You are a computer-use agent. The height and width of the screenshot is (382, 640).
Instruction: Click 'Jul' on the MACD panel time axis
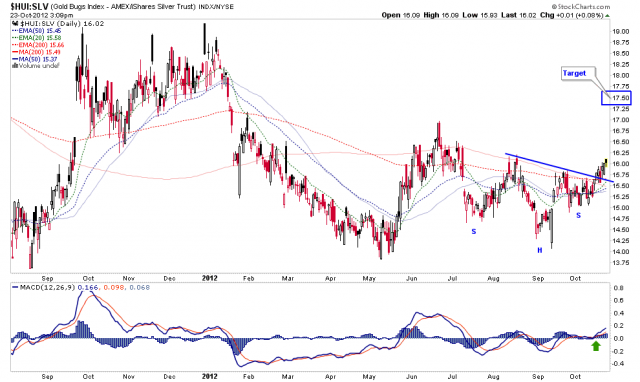(x=452, y=377)
